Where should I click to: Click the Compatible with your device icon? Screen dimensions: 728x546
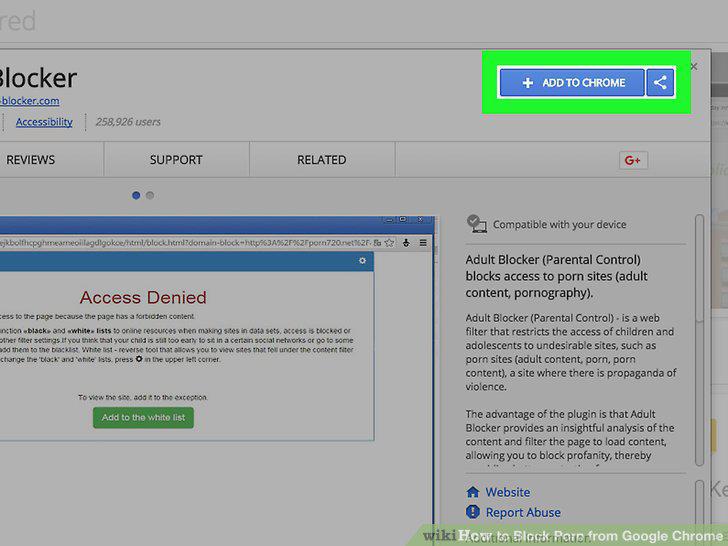[x=476, y=224]
